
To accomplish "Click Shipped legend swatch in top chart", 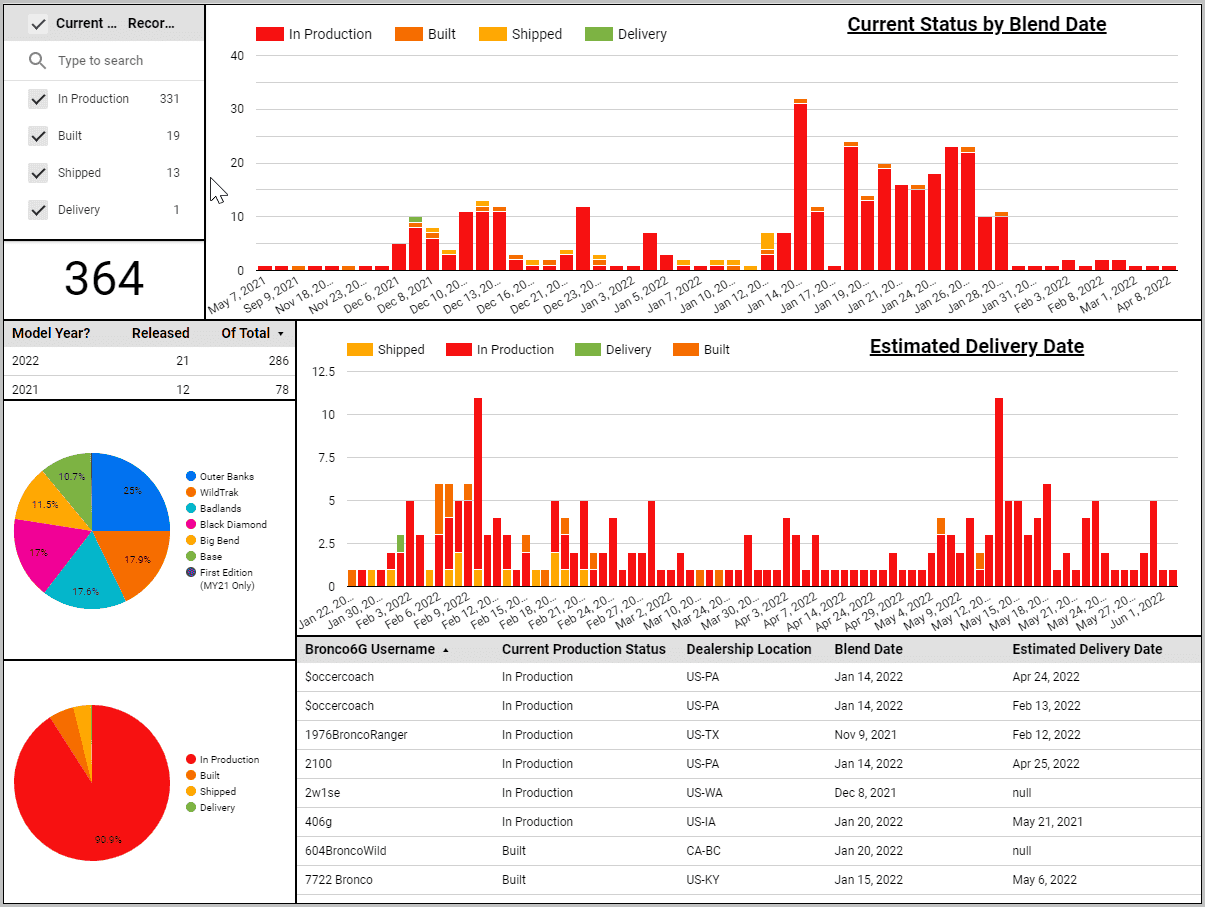I will click(493, 34).
